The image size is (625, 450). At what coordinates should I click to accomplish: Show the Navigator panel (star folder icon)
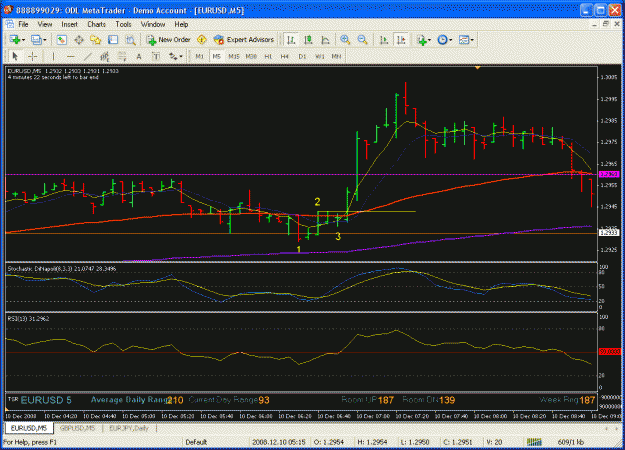point(96,40)
